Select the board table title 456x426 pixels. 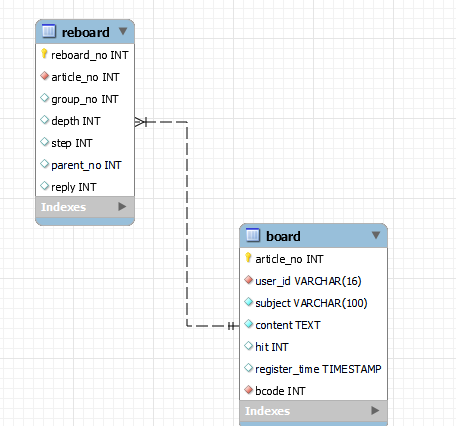point(283,236)
